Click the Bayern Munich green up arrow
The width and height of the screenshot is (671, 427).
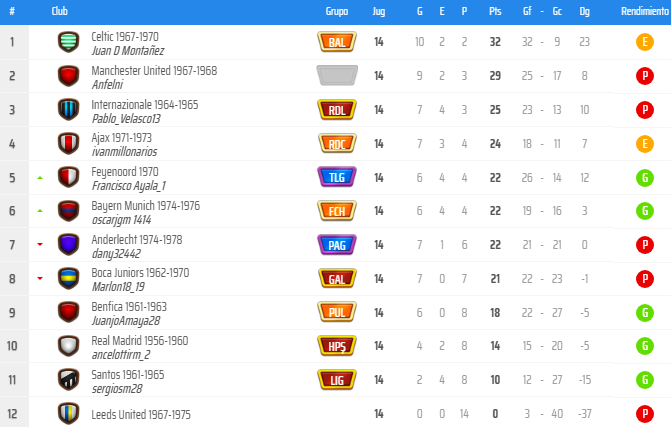click(x=40, y=211)
